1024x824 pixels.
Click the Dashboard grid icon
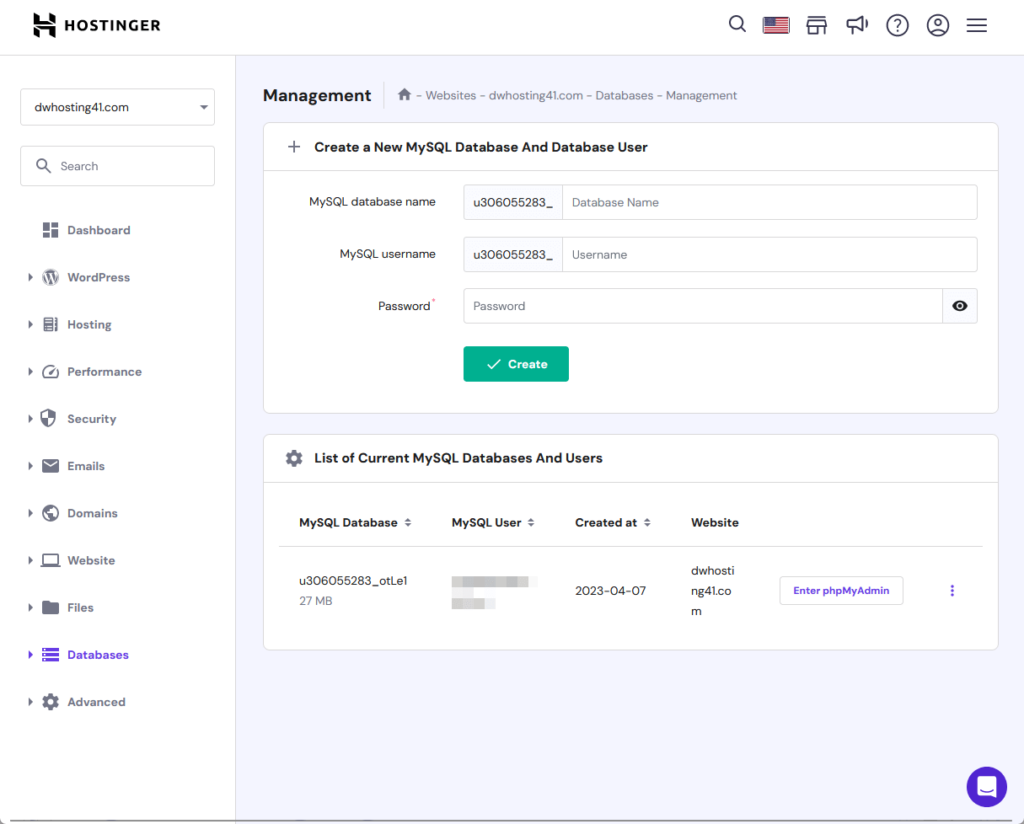[50, 230]
